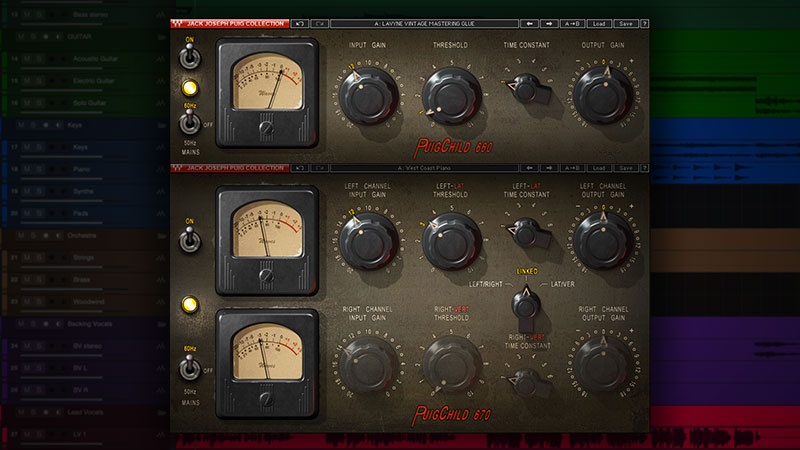Select the Solo Guitar track in track list
The height and width of the screenshot is (450, 800).
89,103
